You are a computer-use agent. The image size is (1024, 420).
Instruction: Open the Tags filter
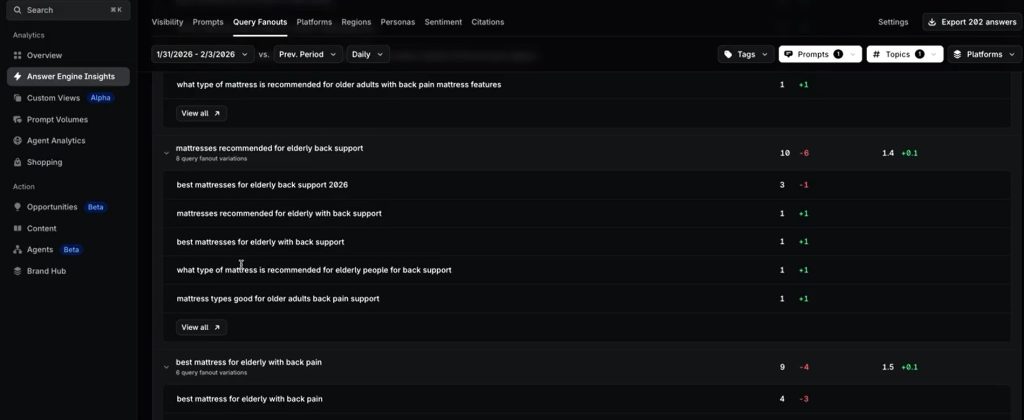pyautogui.click(x=746, y=54)
